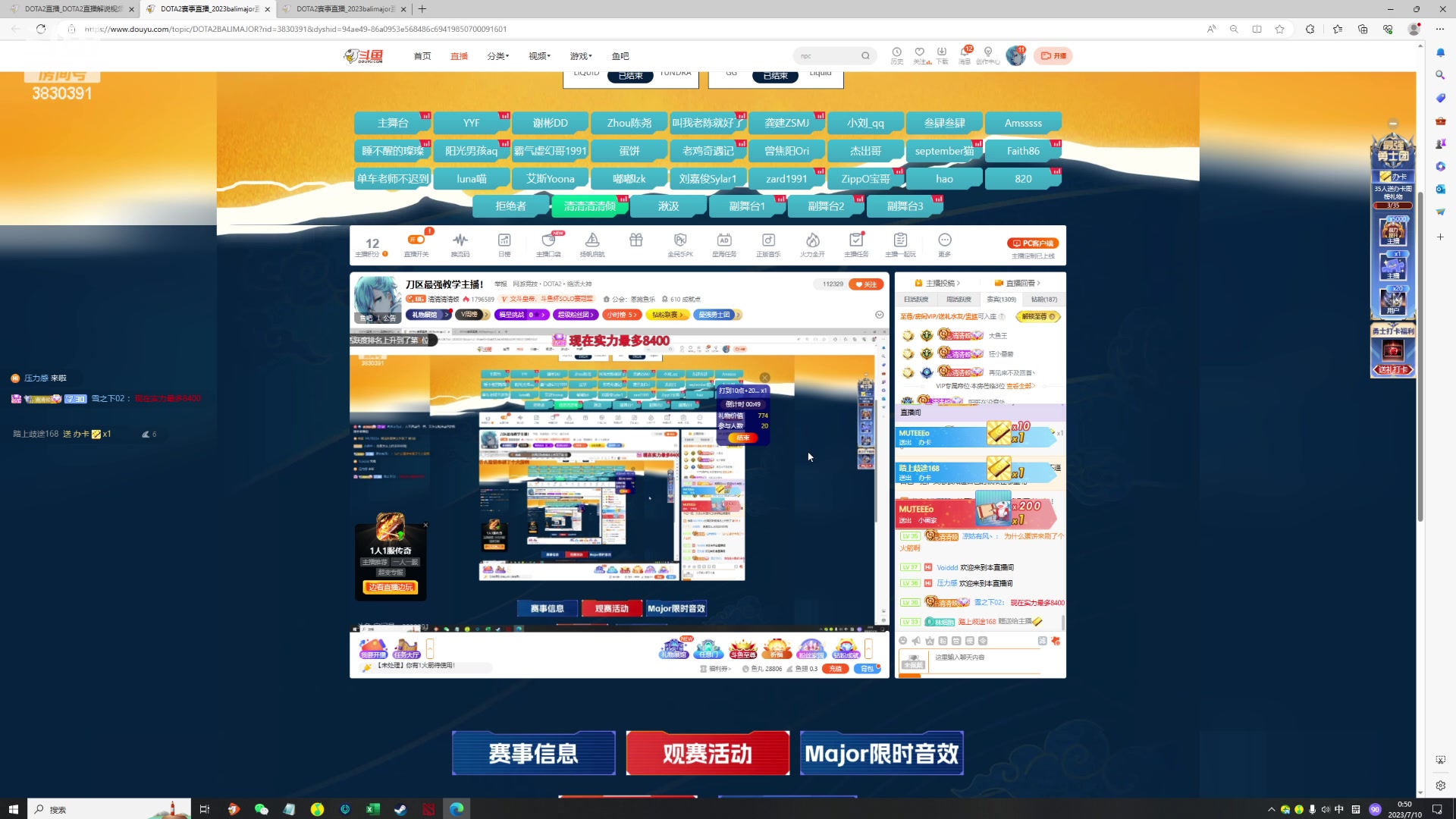Expand the 超级粉丝团 badge

coord(576,315)
